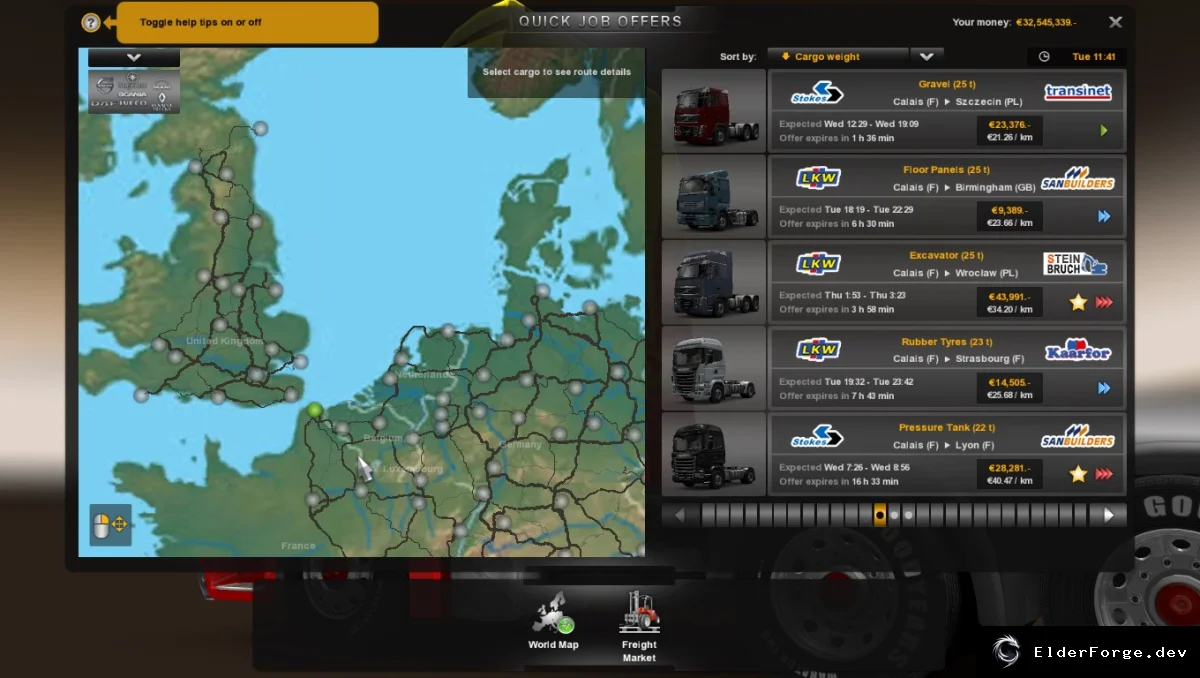Click the red triple arrow on Excavator job
1200x678 pixels.
pyautogui.click(x=1104, y=302)
